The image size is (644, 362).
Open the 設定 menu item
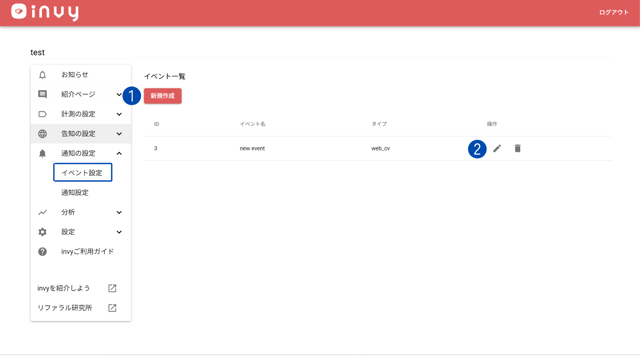68,232
